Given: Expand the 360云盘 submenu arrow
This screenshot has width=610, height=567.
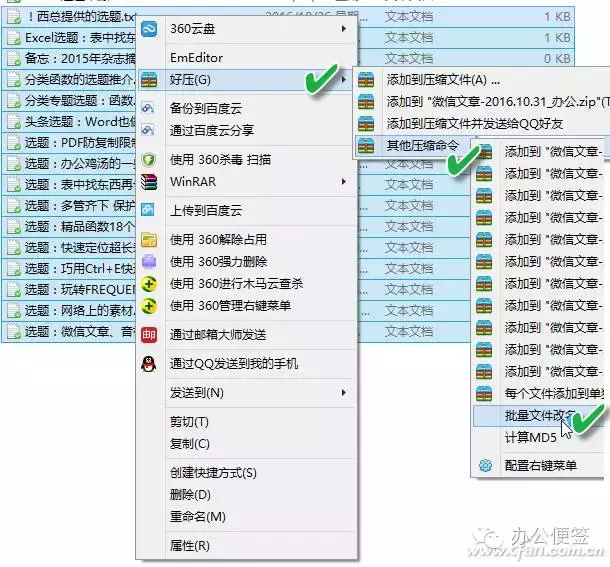Looking at the screenshot, I should point(344,29).
